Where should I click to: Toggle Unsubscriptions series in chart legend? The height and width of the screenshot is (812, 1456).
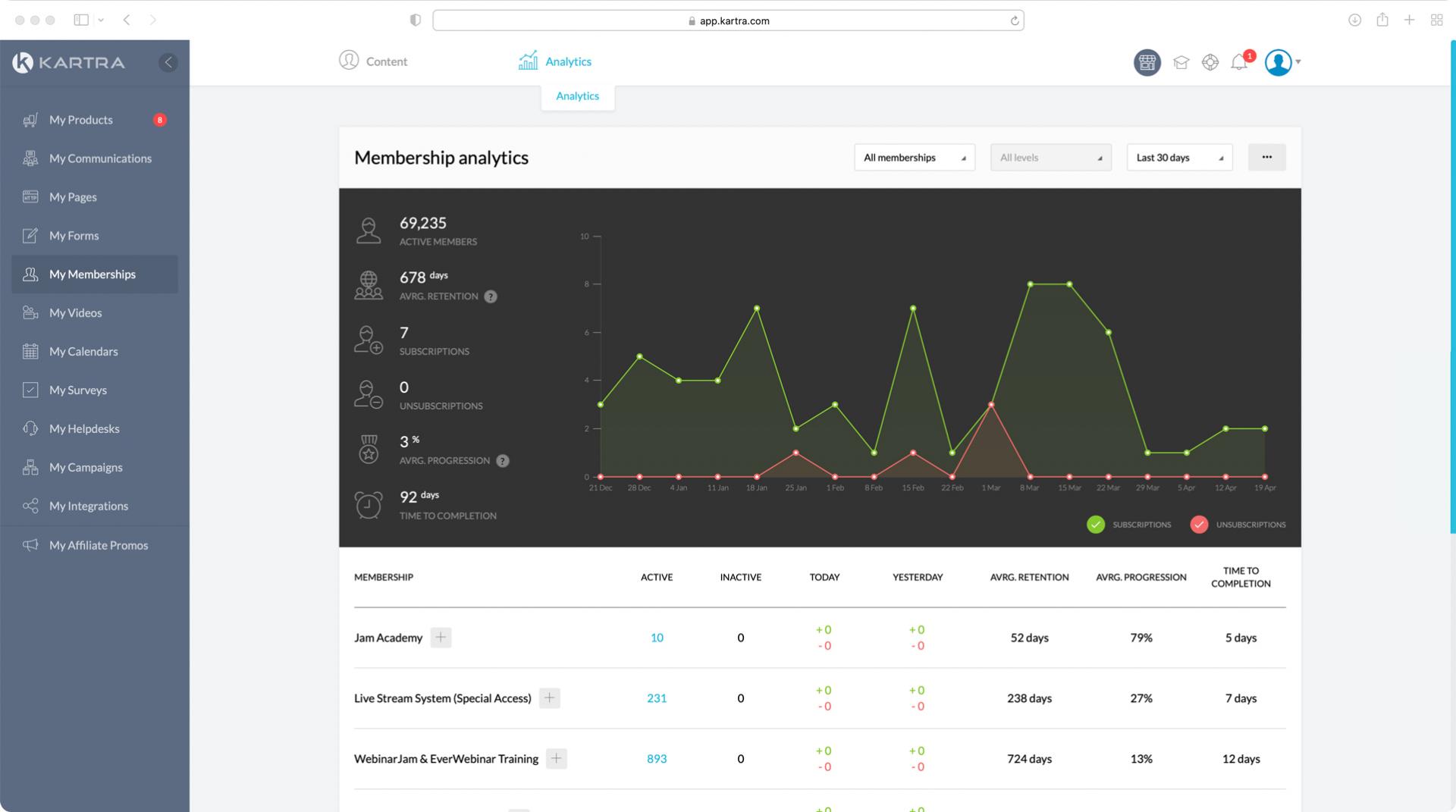[1199, 525]
